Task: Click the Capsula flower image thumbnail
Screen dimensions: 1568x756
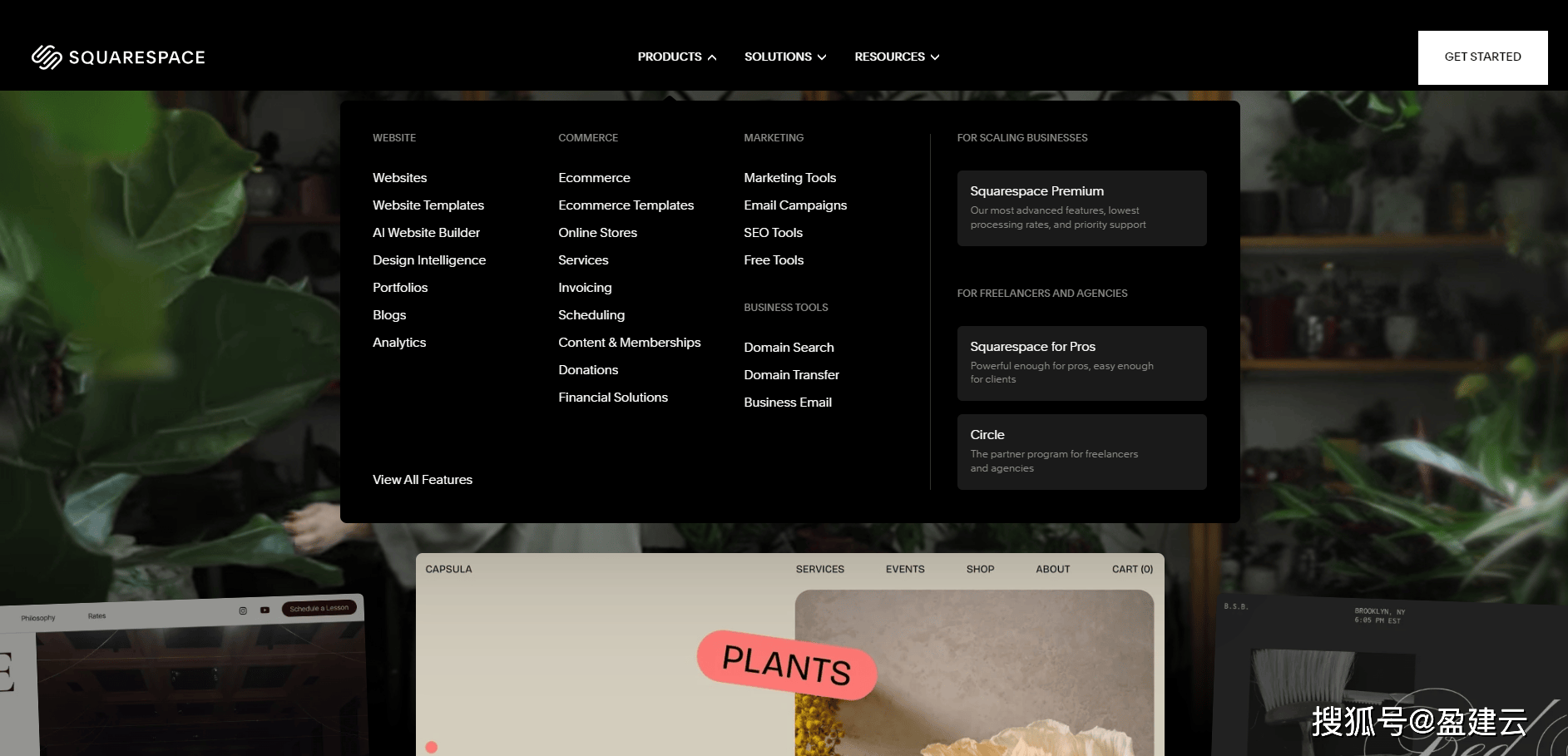Action: click(x=974, y=673)
